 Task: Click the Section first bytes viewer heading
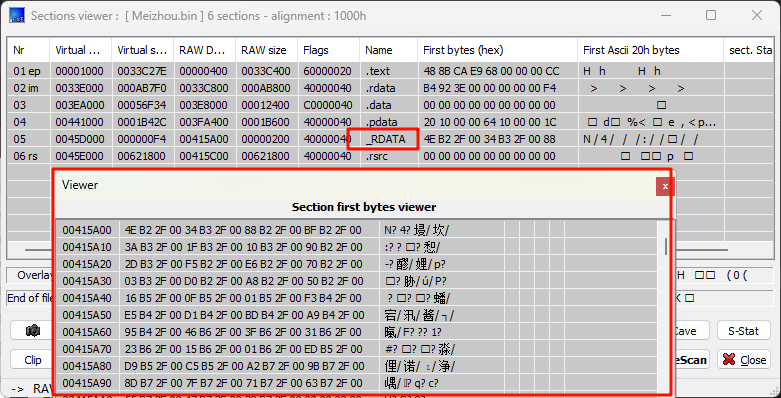click(364, 207)
